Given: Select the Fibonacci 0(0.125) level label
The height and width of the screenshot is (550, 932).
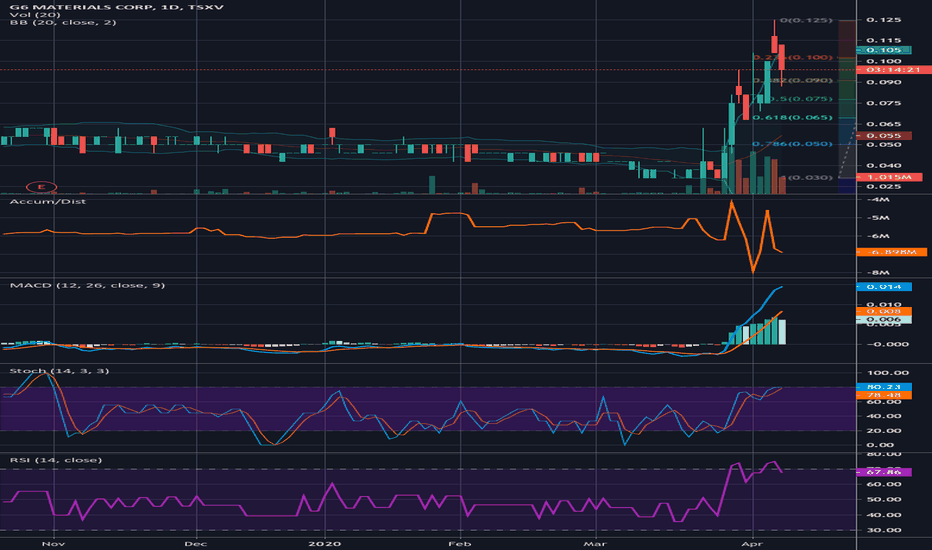Looking at the screenshot, I should (x=806, y=20).
